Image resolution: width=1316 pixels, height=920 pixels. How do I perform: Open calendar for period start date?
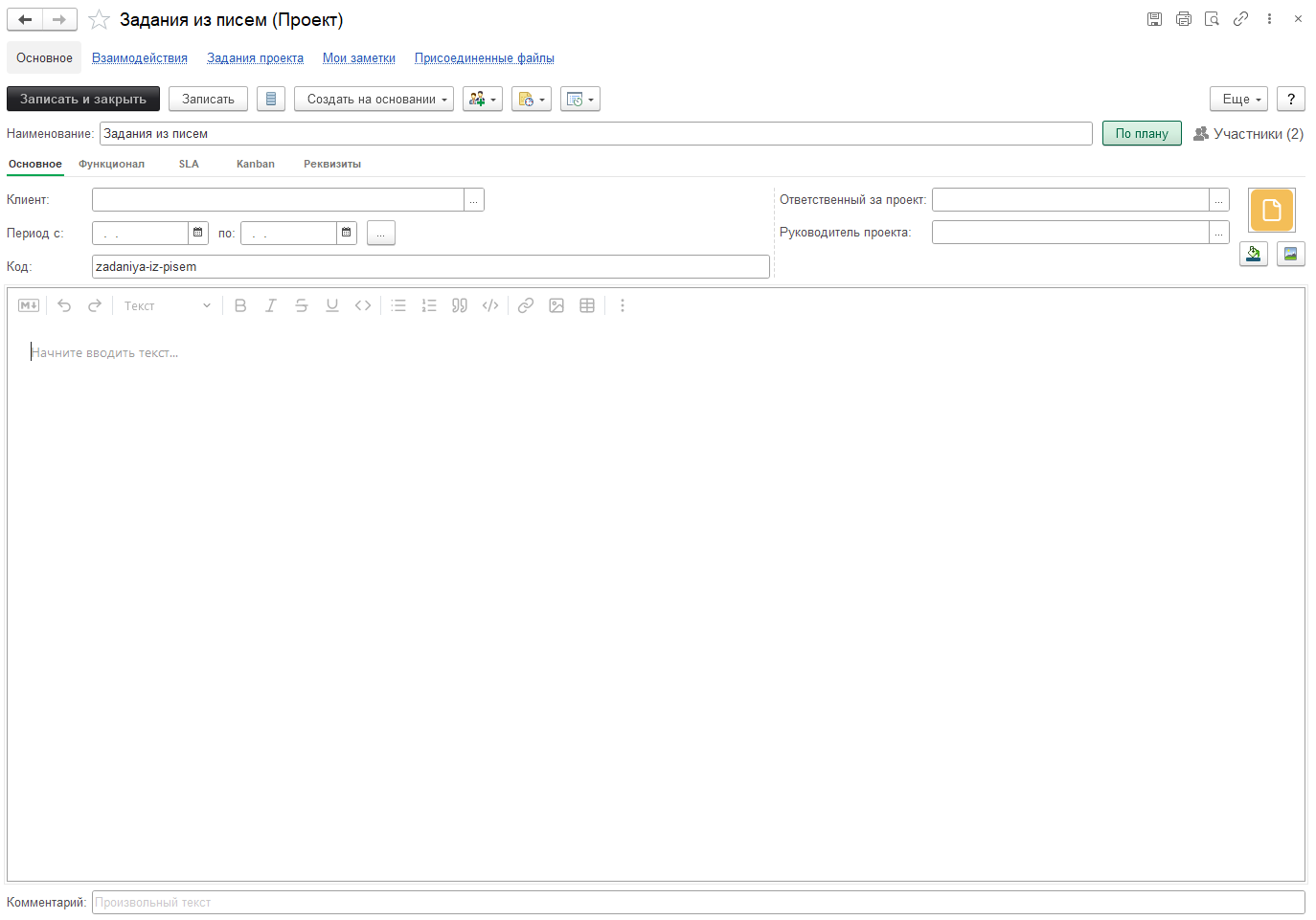tap(198, 233)
